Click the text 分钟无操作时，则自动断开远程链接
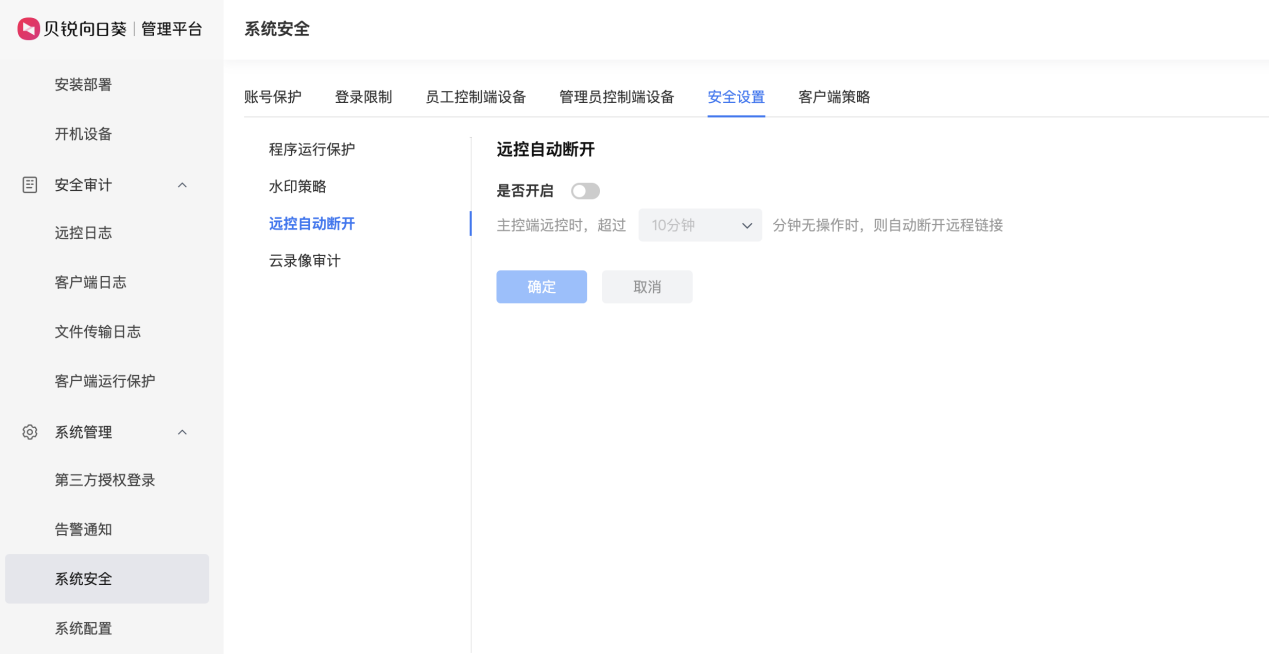Viewport: 1269px width, 654px height. [888, 225]
